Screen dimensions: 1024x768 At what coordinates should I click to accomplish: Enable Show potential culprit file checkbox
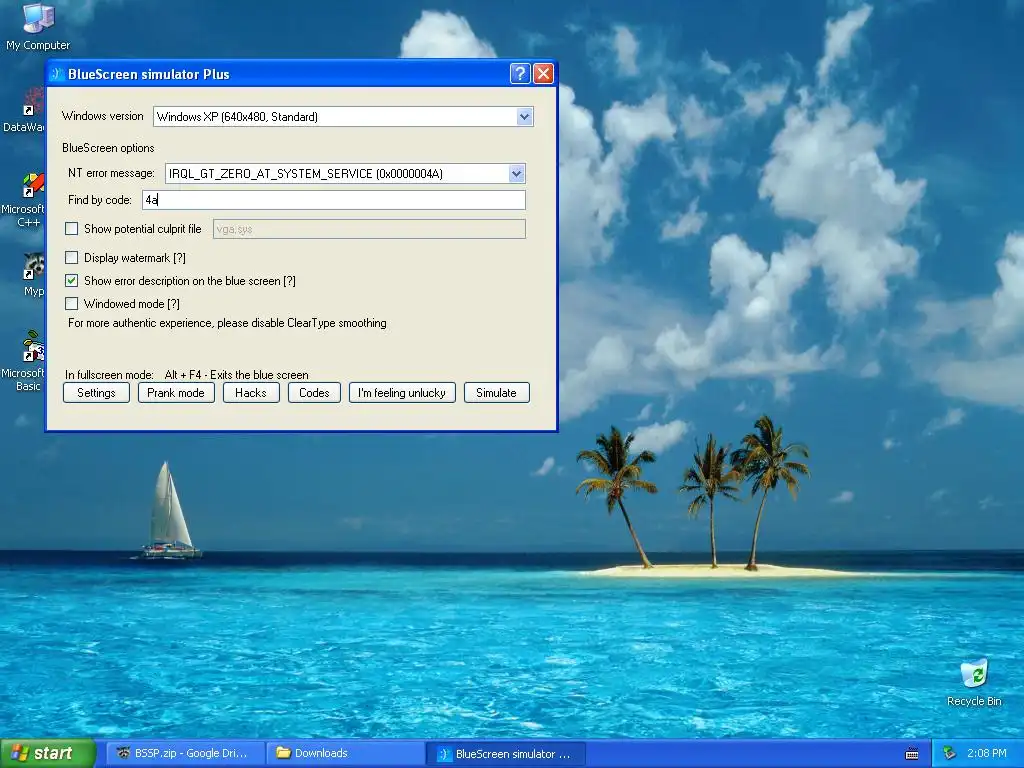[72, 229]
